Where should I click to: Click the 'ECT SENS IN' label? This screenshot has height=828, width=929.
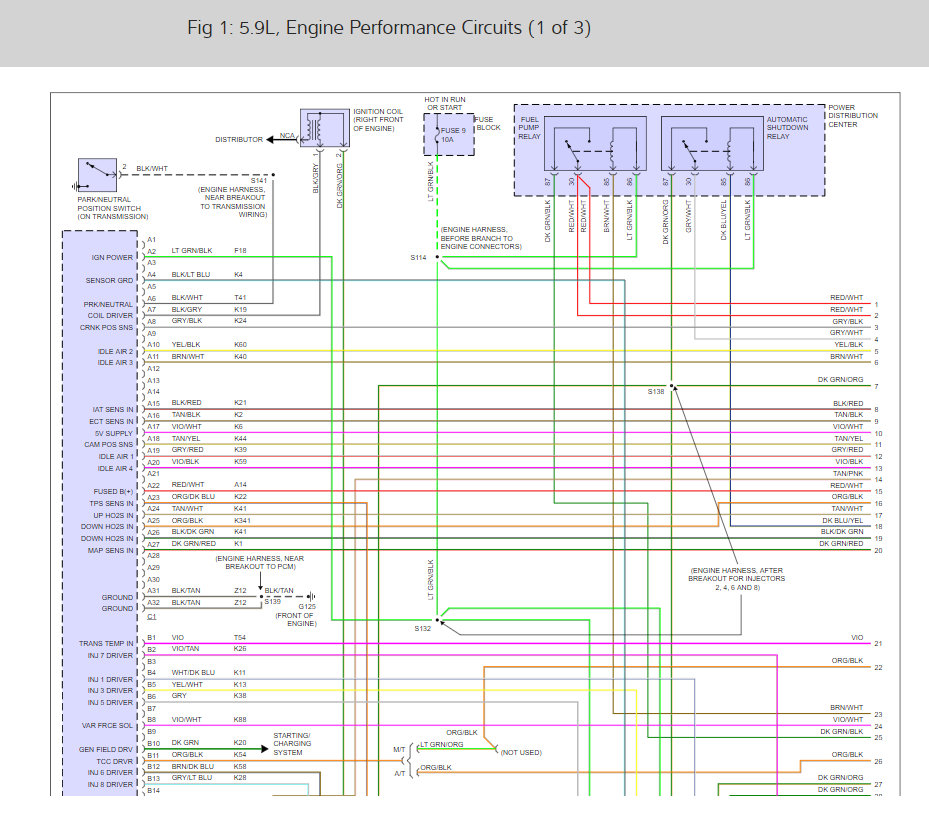pos(111,422)
